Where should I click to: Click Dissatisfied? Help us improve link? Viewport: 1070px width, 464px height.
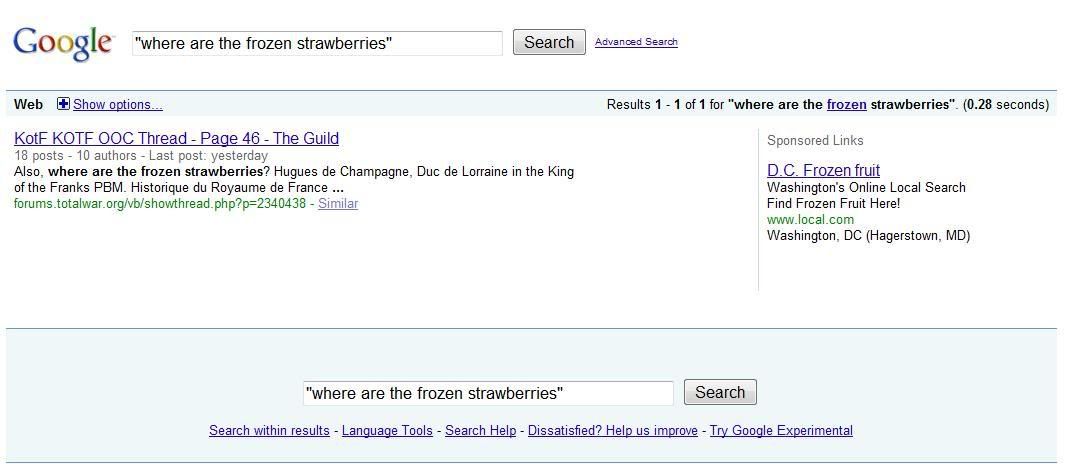click(613, 431)
